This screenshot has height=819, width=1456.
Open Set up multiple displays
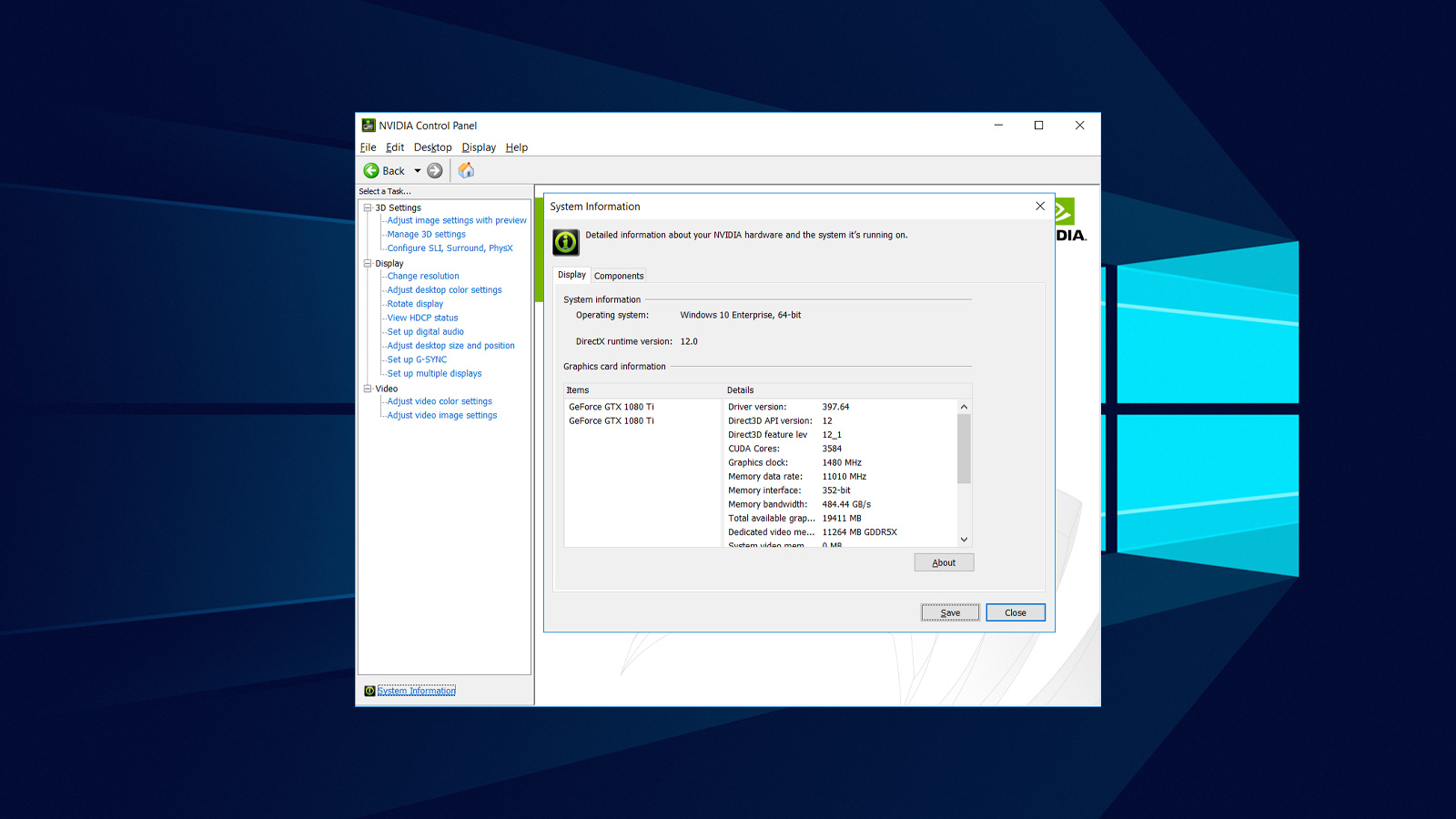click(x=434, y=373)
